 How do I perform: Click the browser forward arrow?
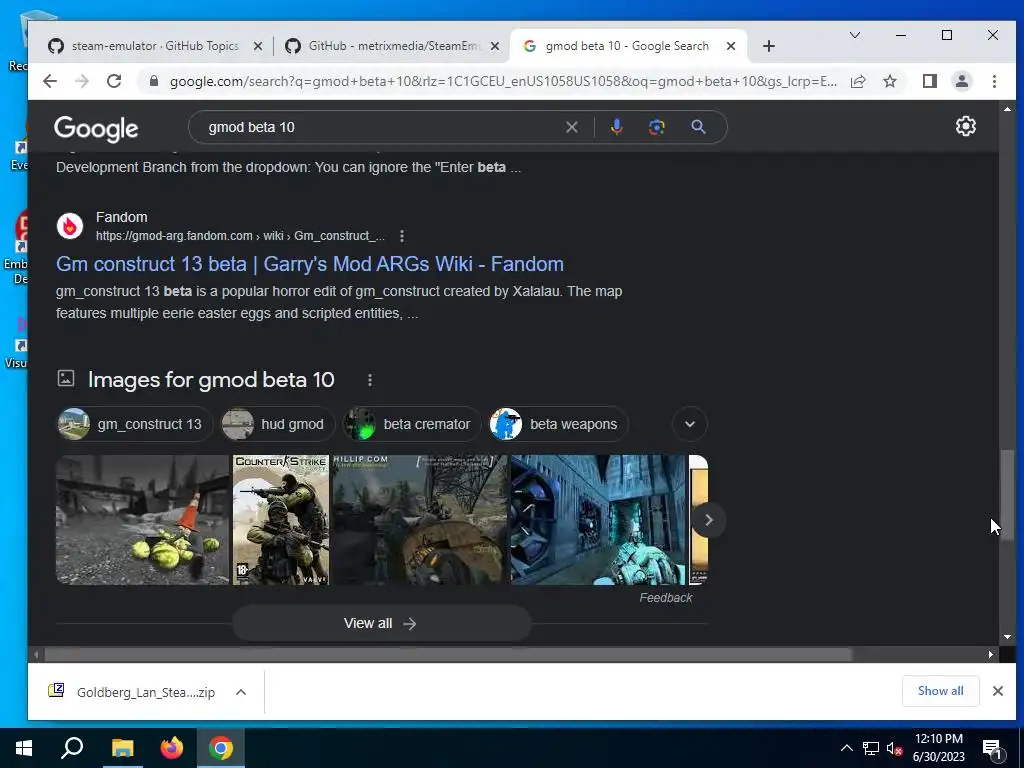(x=82, y=81)
